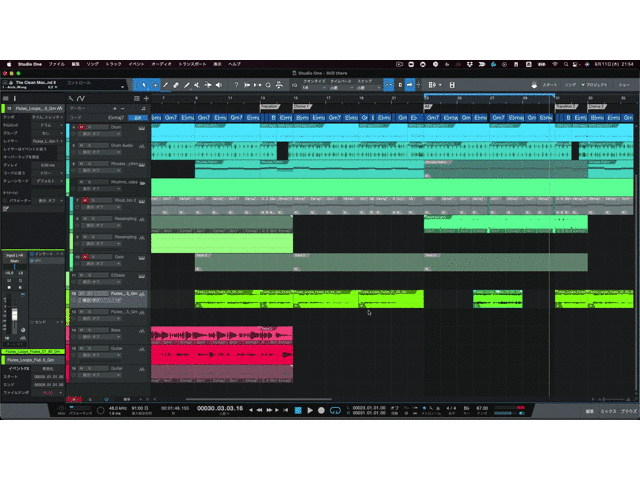Open the snap setting dropdown
Viewport: 640px width, 480px height.
(x=365, y=88)
